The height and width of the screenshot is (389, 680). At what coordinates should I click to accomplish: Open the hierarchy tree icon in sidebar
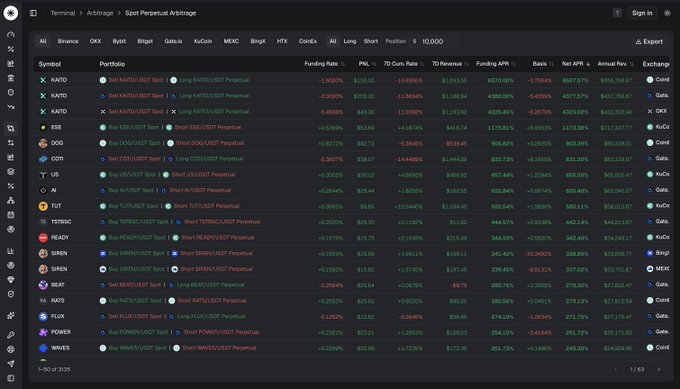(x=11, y=200)
